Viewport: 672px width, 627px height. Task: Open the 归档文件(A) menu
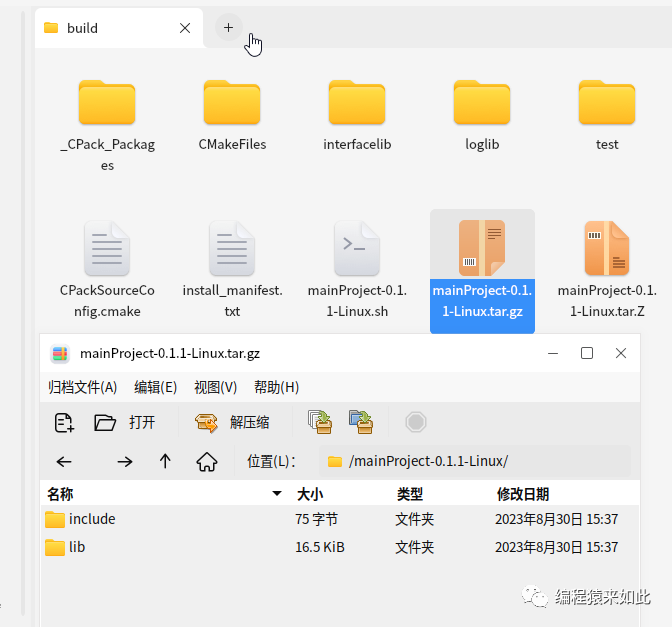82,387
